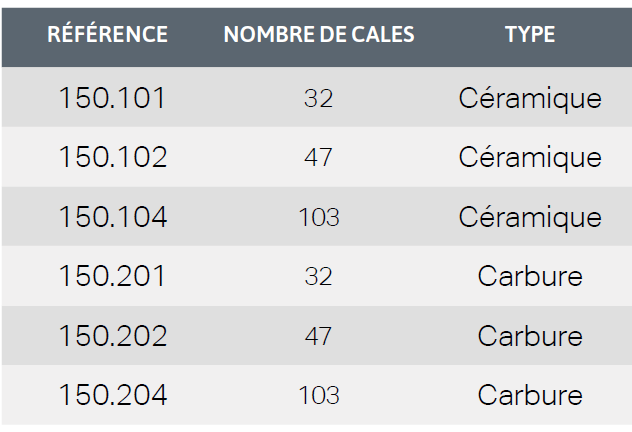Select reference 150.204 cell
This screenshot has width=632, height=432.
pyautogui.click(x=113, y=395)
